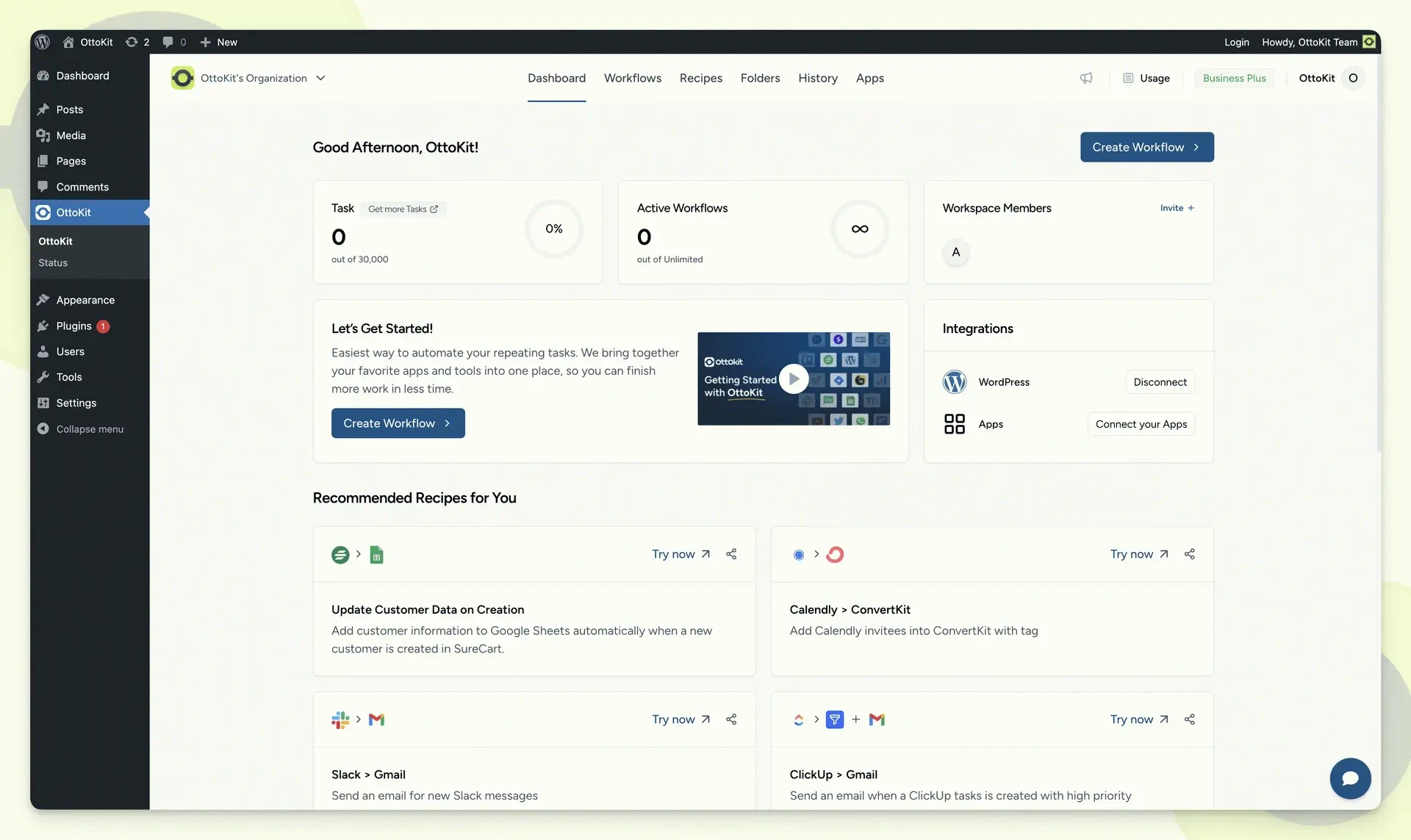Share the ClickUp > Gmail recipe

[x=1189, y=719]
